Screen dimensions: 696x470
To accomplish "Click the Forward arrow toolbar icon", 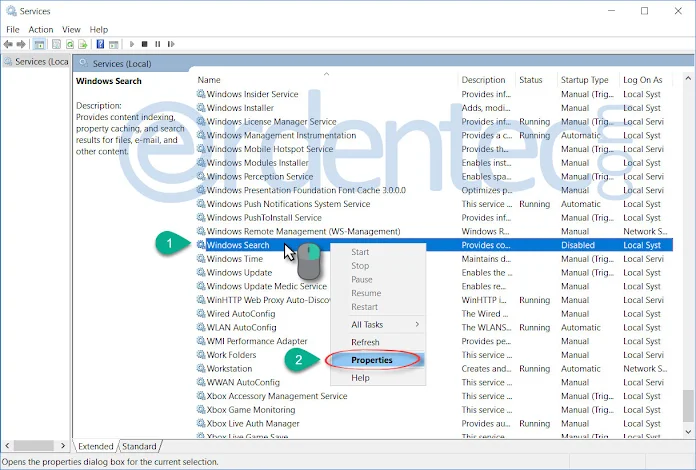I will point(21,44).
